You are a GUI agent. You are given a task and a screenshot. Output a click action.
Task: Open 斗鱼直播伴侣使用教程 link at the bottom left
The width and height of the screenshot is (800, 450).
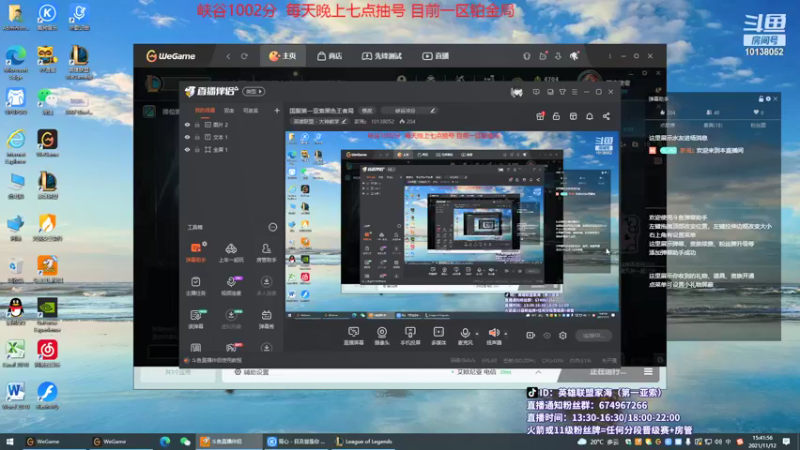click(213, 360)
